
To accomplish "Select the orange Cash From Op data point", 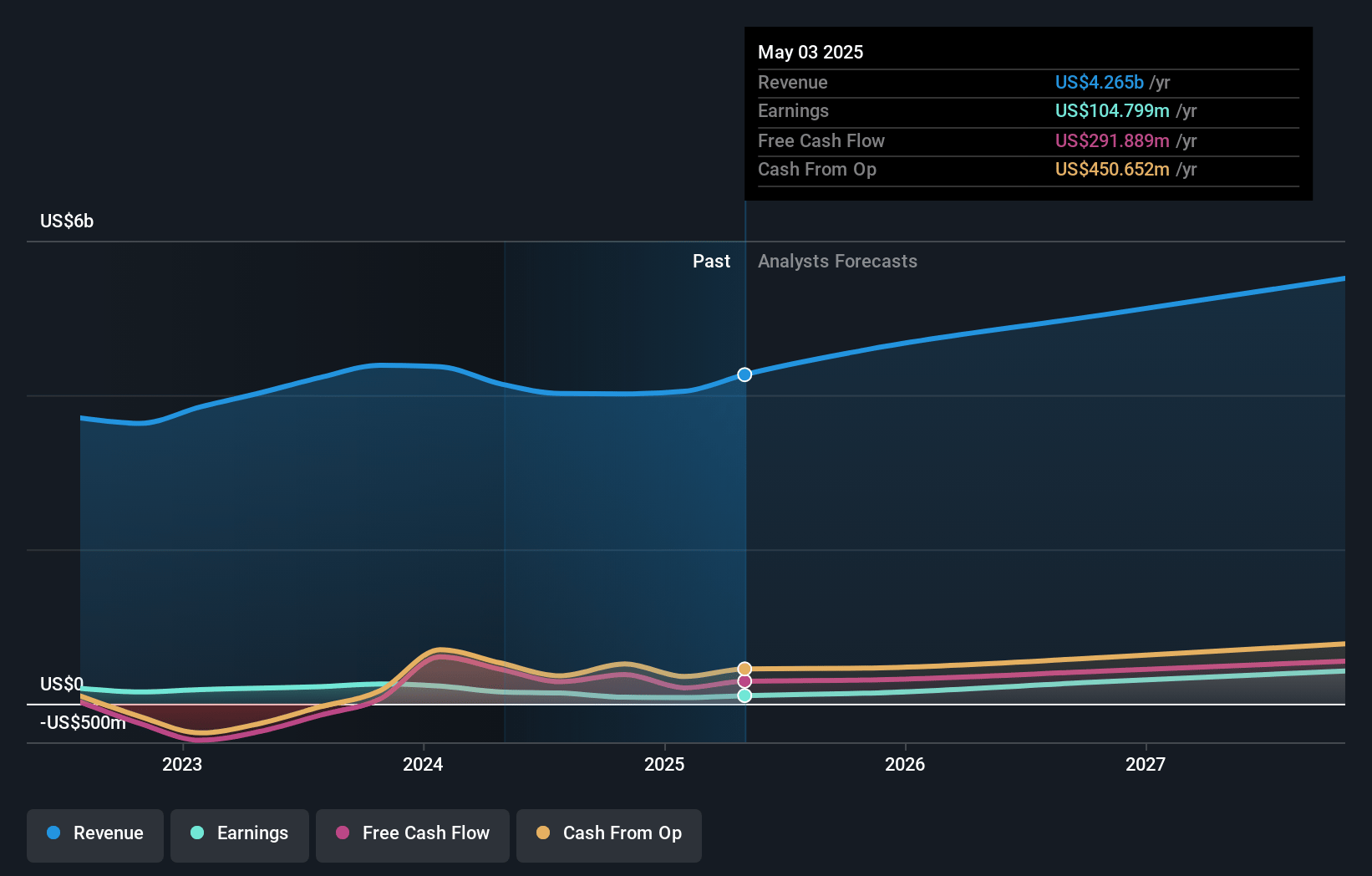I will click(744, 669).
